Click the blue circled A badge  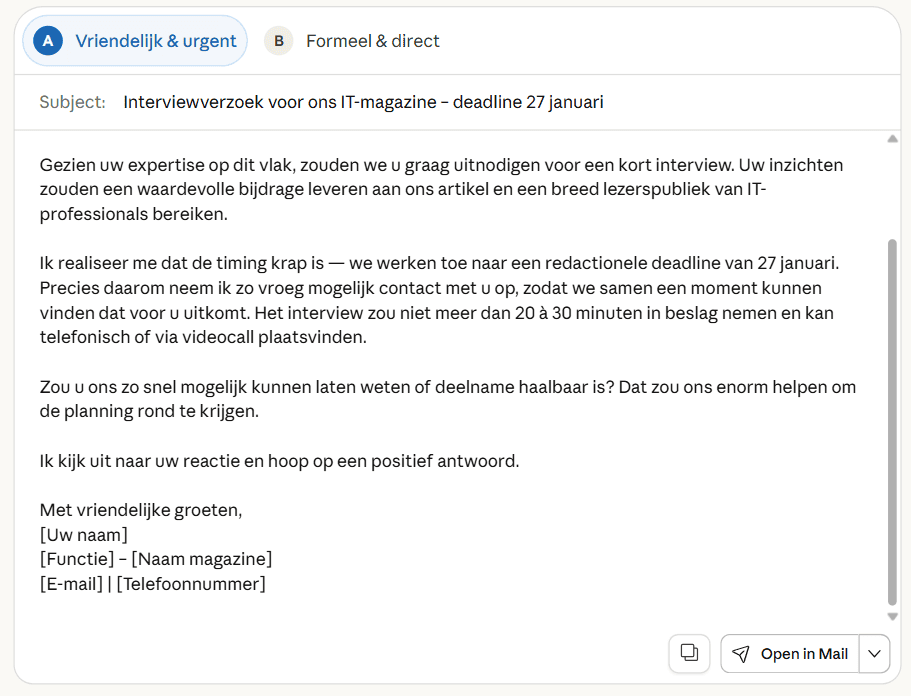[x=48, y=41]
